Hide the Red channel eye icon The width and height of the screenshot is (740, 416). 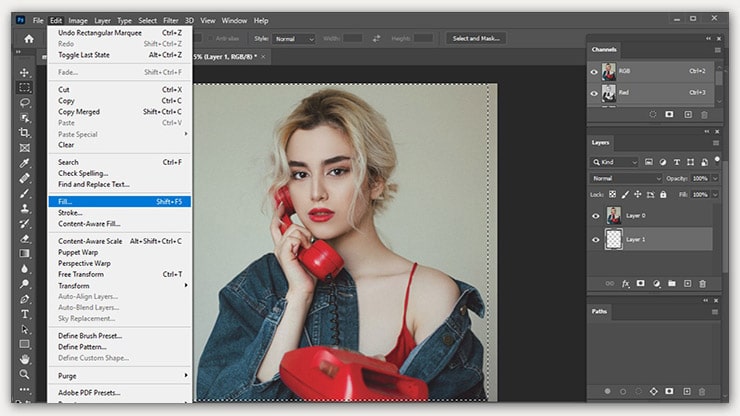(596, 93)
